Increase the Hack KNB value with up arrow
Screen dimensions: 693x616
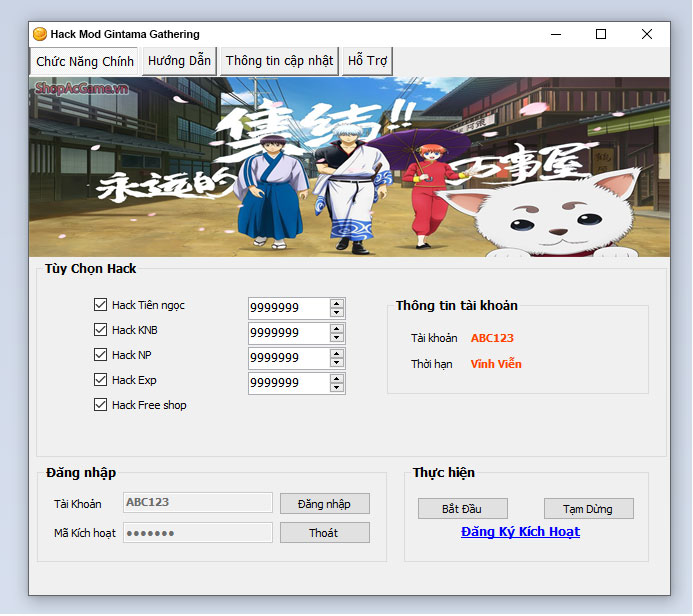coord(337,329)
